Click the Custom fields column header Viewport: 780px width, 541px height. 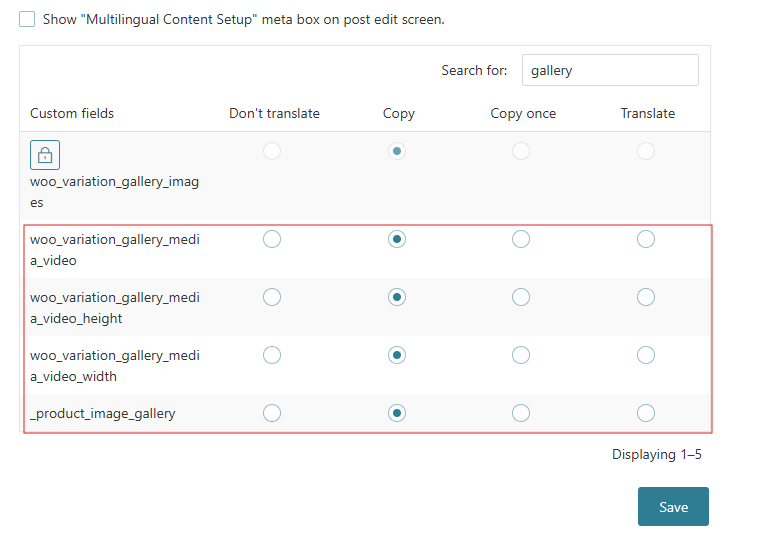72,113
